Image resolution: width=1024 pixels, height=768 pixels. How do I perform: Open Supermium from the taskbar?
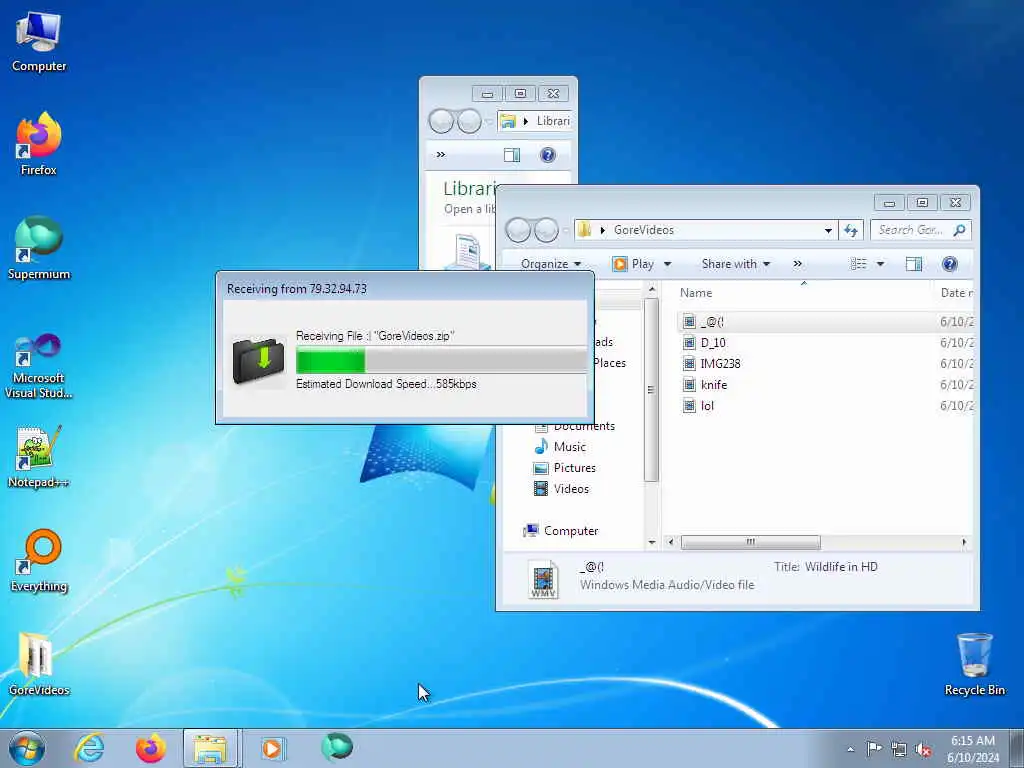point(337,747)
